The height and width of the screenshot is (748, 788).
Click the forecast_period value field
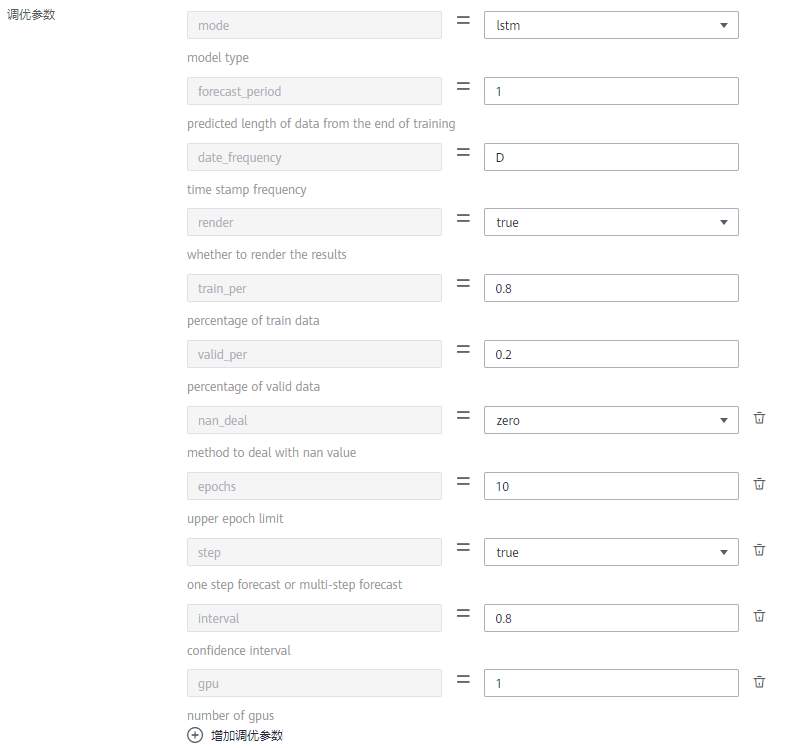coord(610,91)
